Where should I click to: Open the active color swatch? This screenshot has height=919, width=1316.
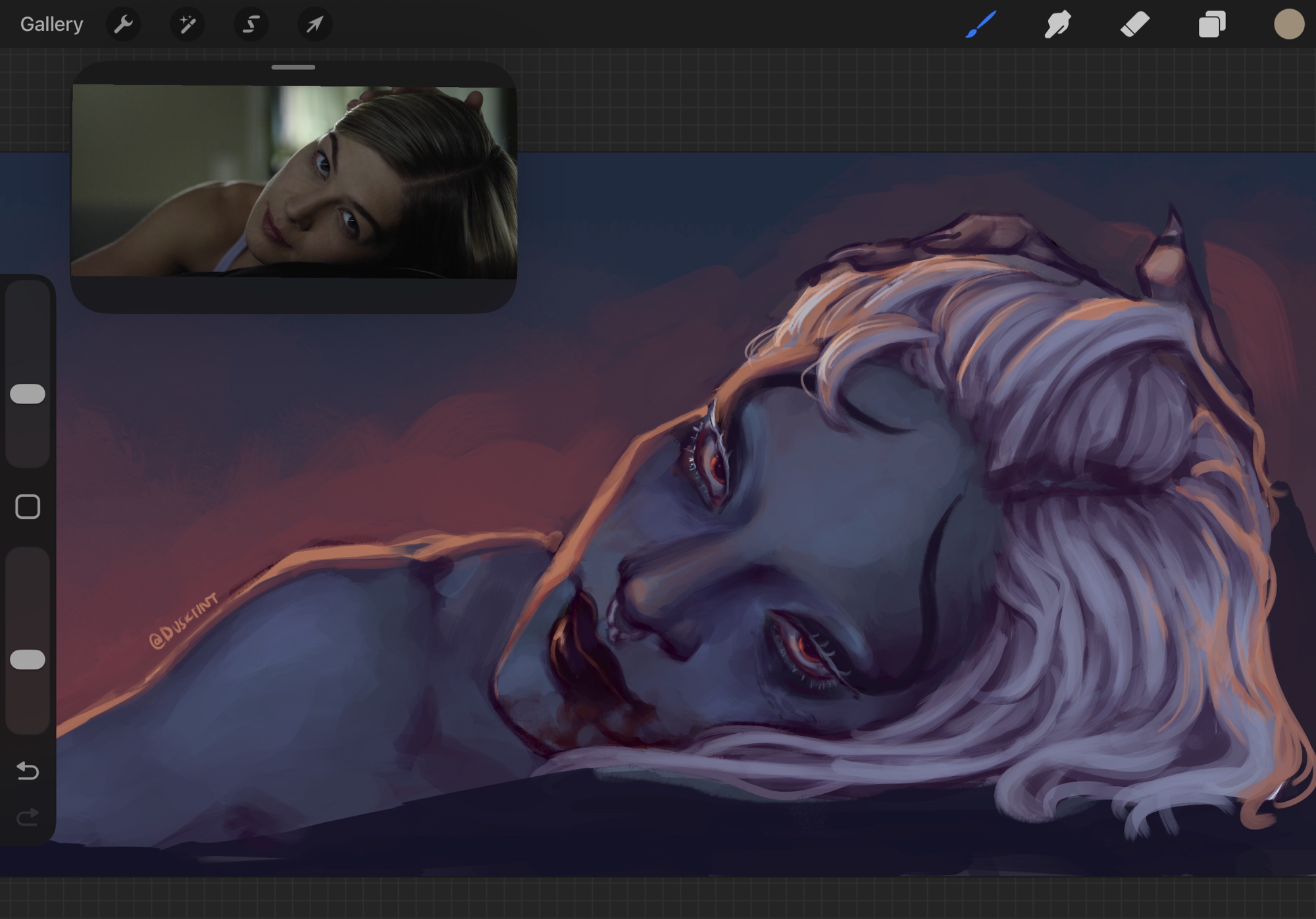click(x=1288, y=24)
